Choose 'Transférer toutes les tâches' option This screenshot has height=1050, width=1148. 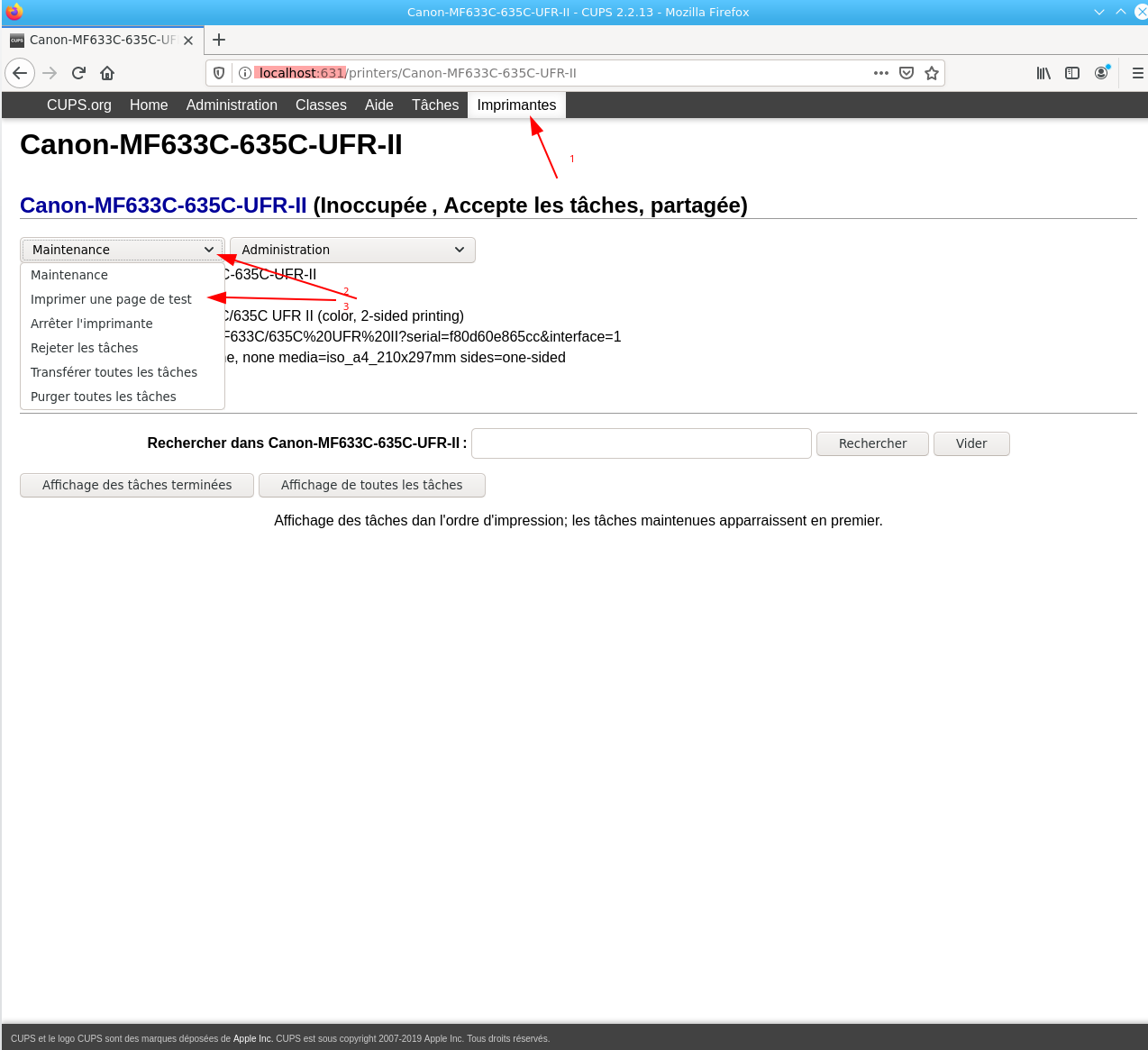[x=123, y=372]
